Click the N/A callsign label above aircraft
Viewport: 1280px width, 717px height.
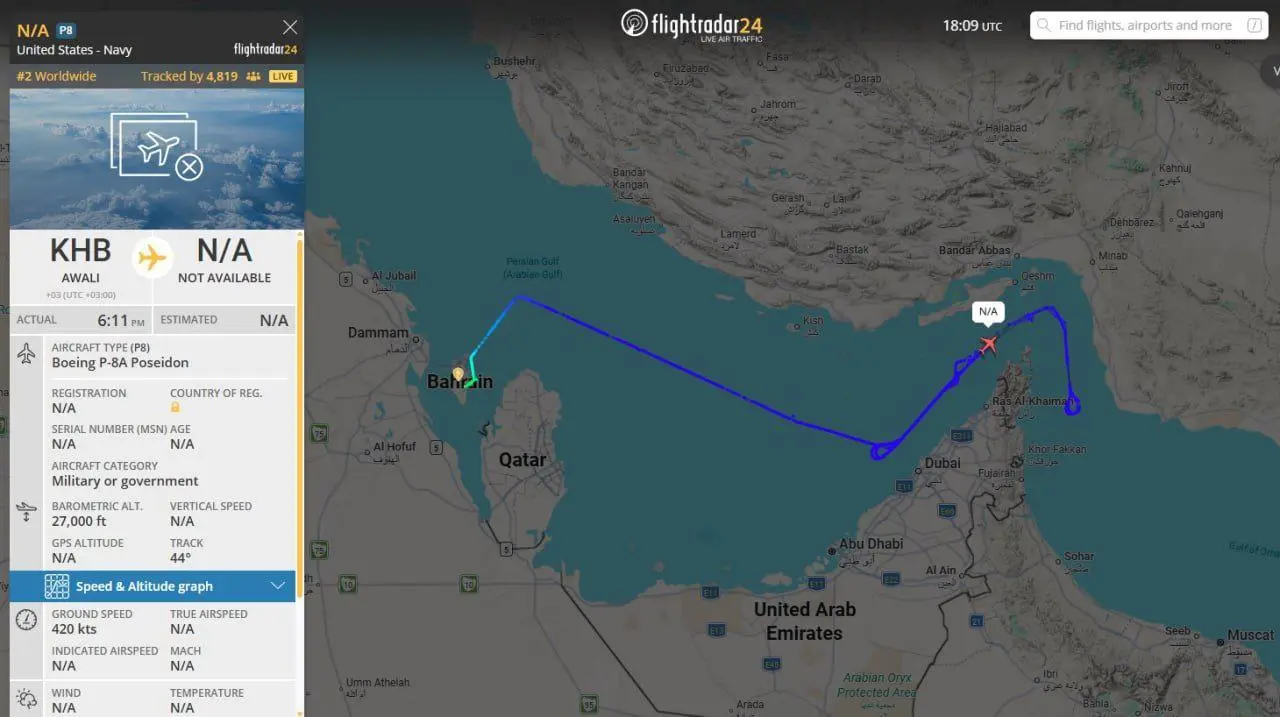(988, 312)
